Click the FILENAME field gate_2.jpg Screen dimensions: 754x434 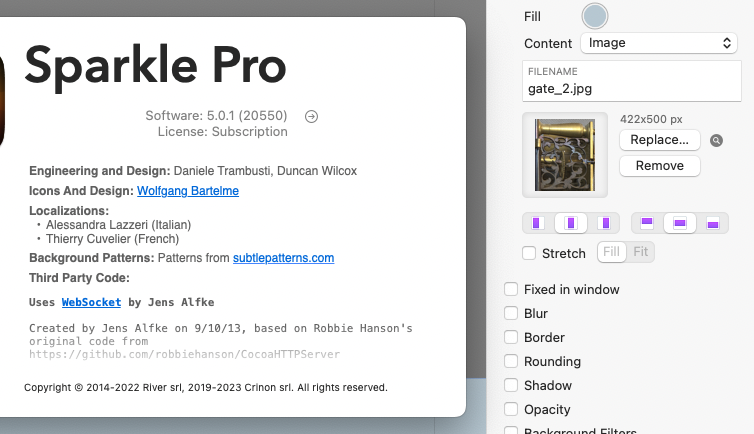pyautogui.click(x=632, y=81)
